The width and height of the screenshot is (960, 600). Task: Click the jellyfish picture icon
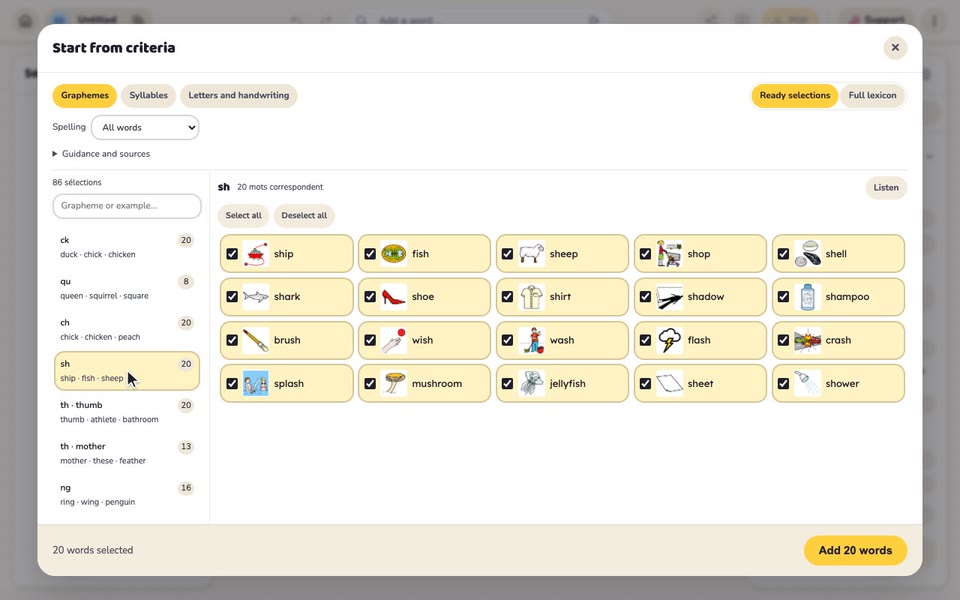click(x=531, y=384)
